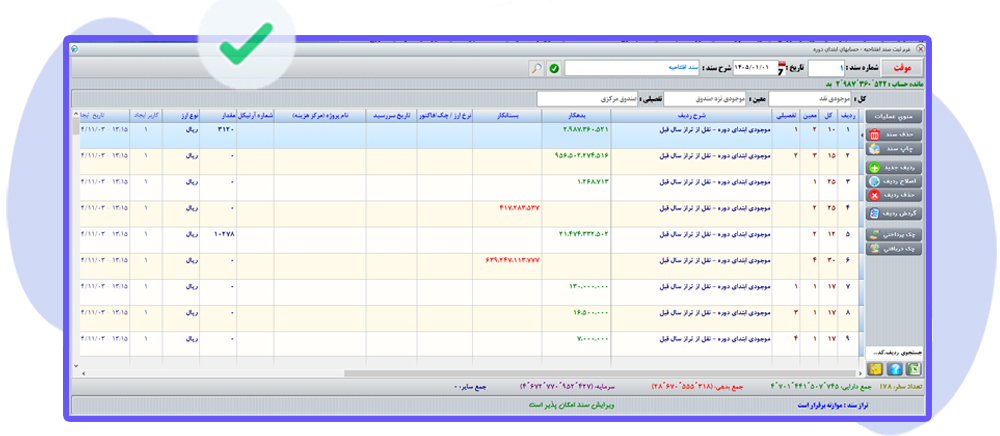Open the calendar date picker icon
This screenshot has height=436, width=1000.
[x=782, y=69]
